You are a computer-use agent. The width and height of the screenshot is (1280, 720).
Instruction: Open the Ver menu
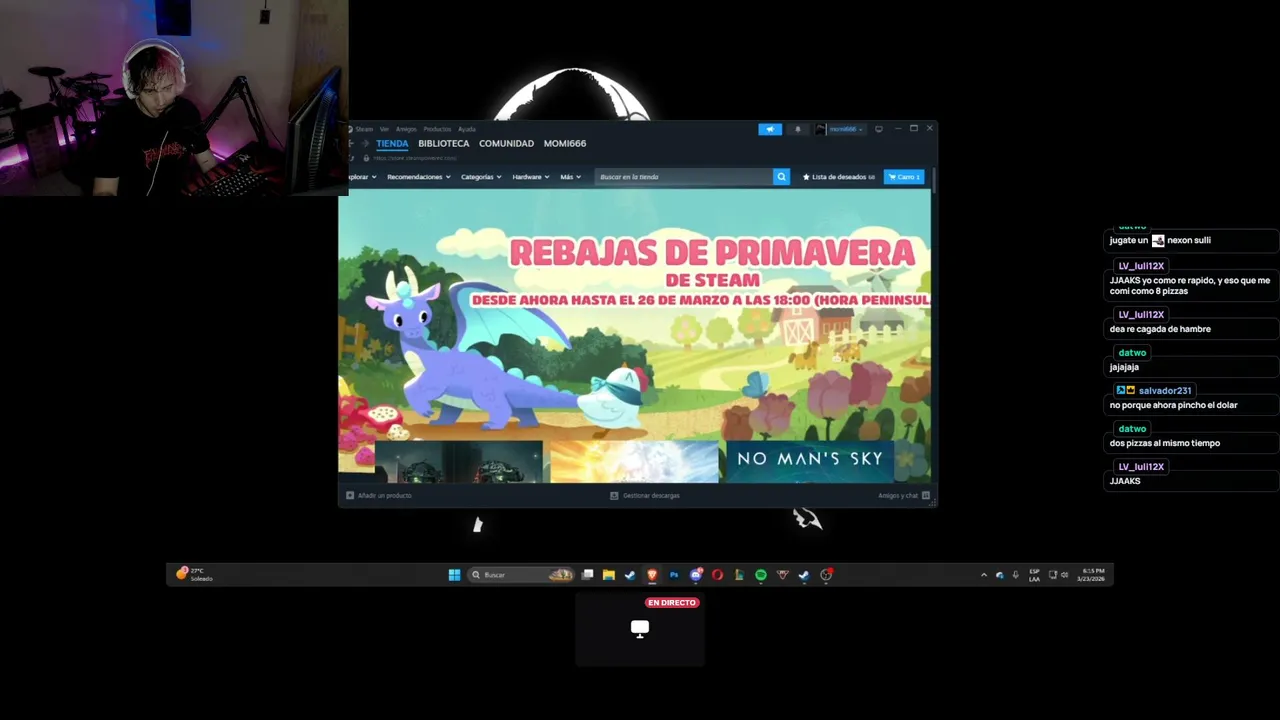(x=384, y=129)
